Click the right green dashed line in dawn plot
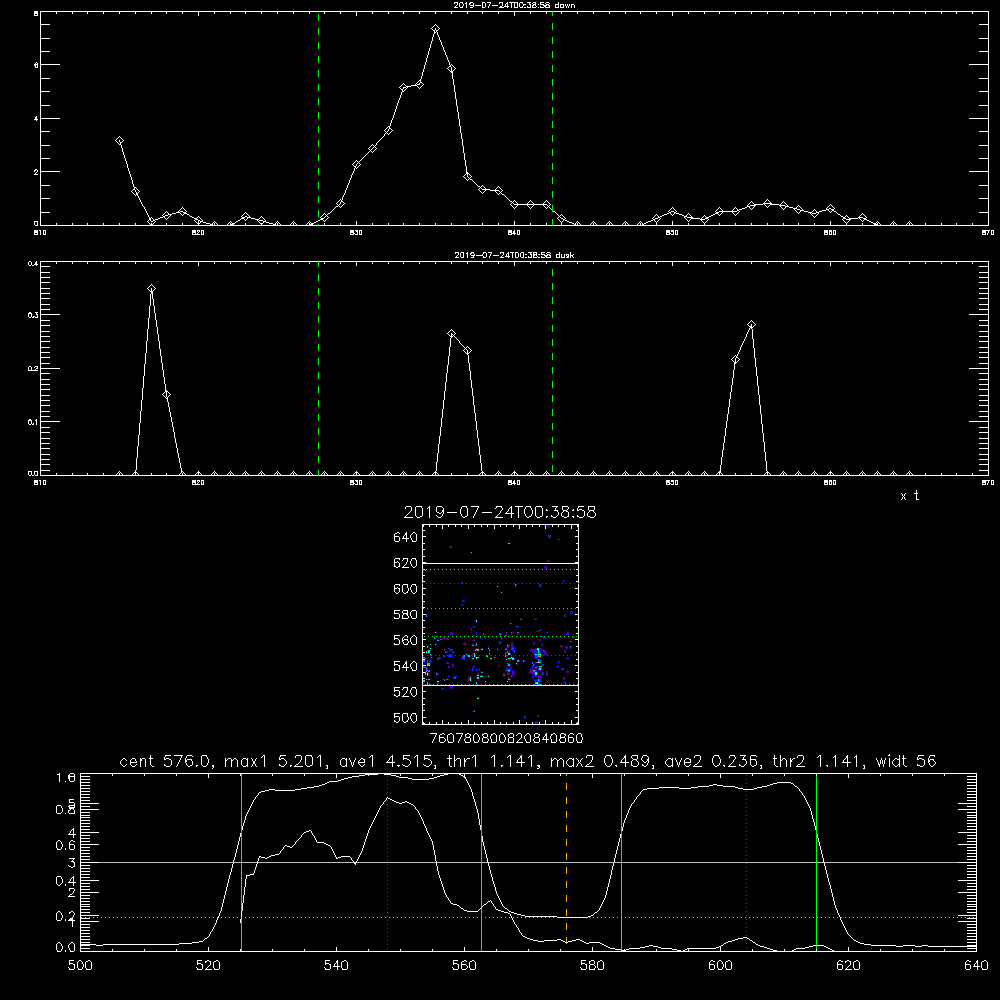 point(552,119)
